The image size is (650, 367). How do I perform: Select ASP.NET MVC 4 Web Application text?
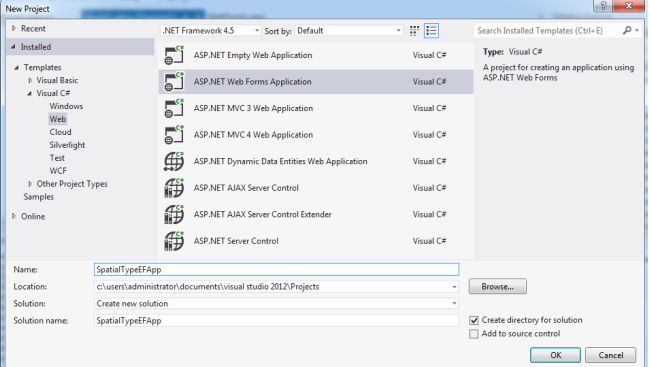click(x=253, y=135)
